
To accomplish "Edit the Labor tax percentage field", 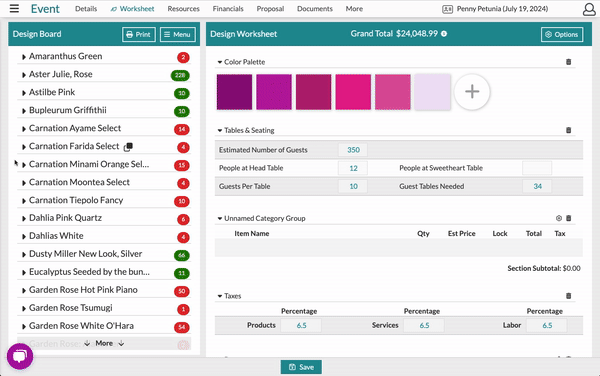I will (547, 326).
